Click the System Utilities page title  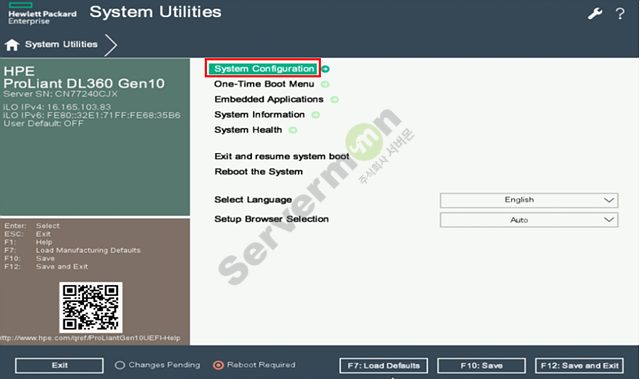(x=156, y=12)
